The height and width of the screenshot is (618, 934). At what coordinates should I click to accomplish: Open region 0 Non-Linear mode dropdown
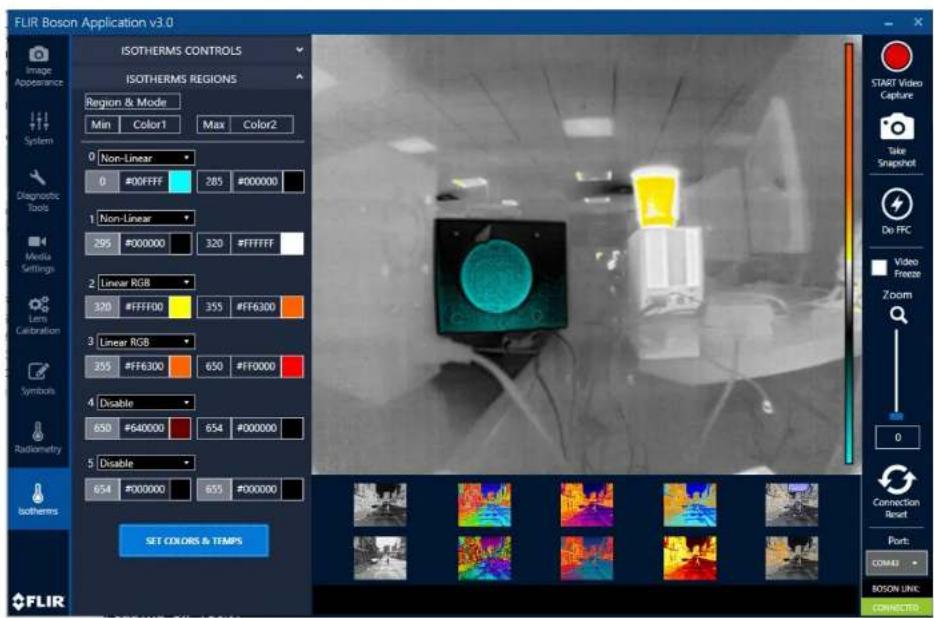click(x=146, y=157)
